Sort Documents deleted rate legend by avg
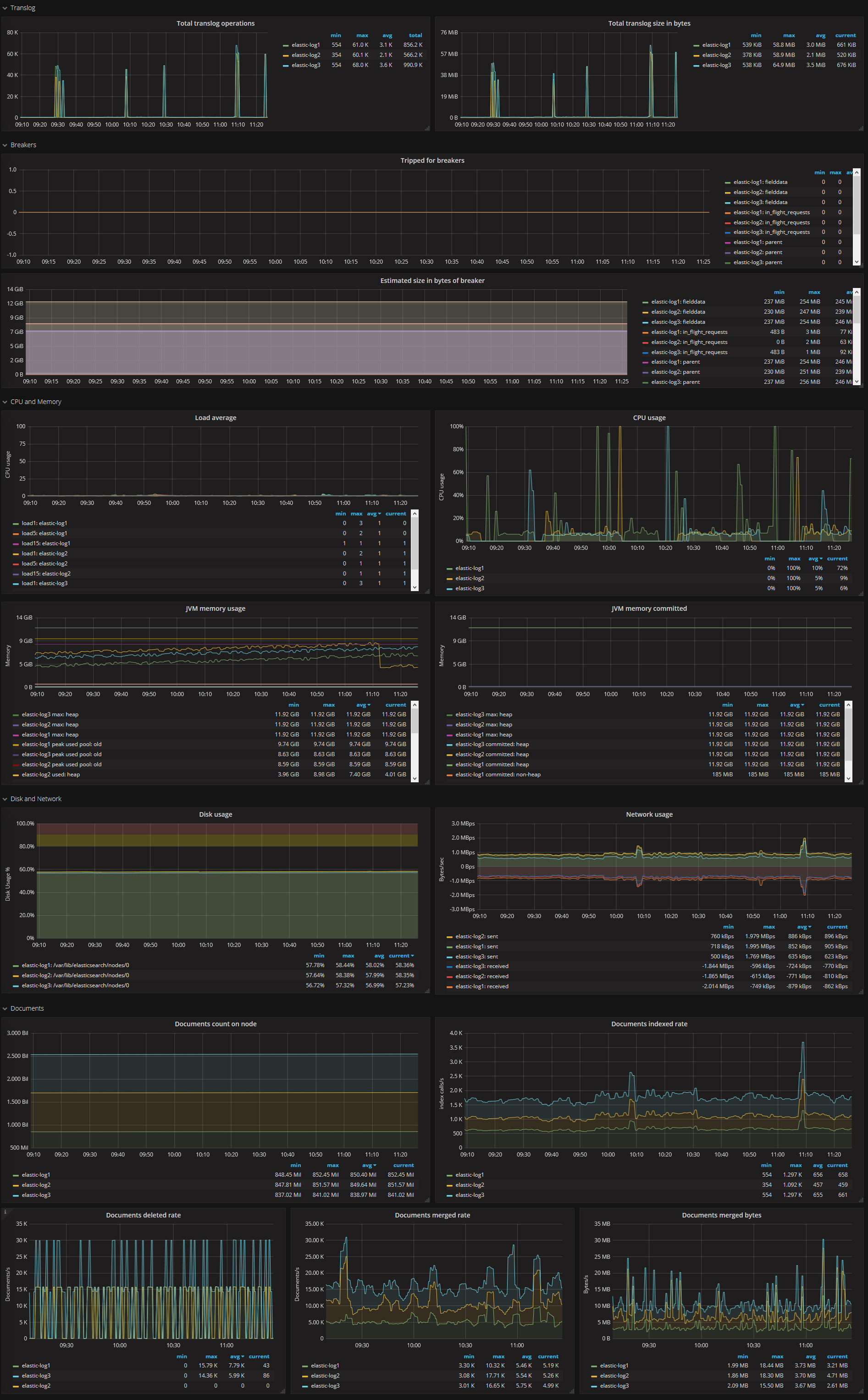Image resolution: width=868 pixels, height=1400 pixels. (237, 1357)
